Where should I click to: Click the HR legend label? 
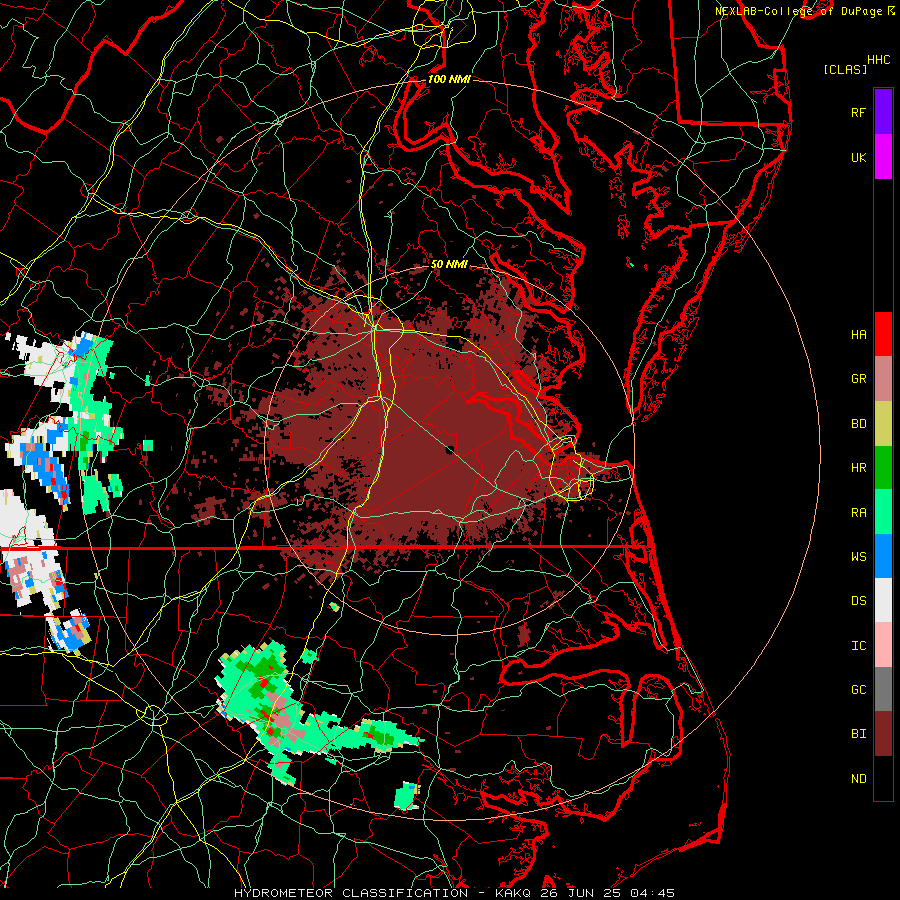(858, 468)
